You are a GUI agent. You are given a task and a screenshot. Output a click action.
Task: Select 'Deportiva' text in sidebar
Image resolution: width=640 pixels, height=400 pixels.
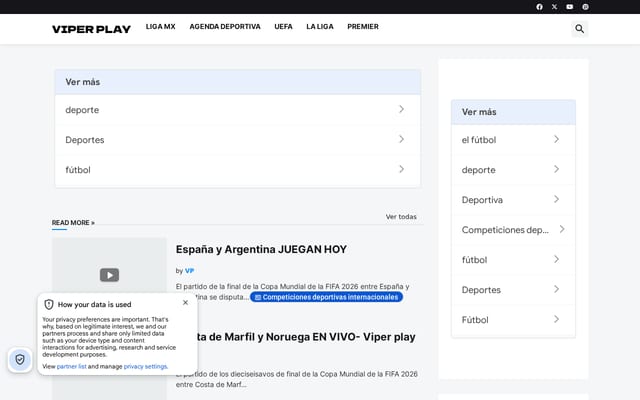482,200
